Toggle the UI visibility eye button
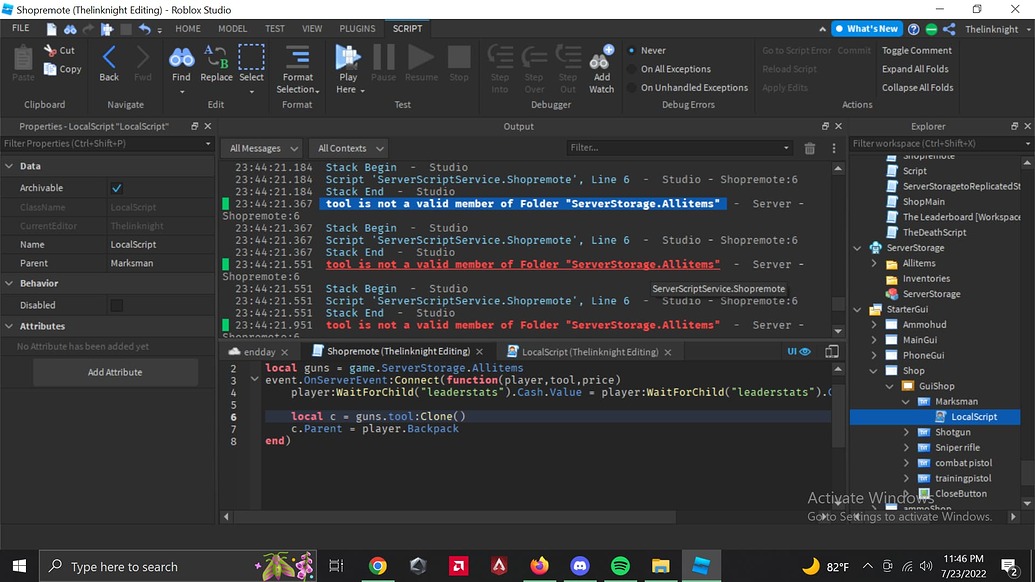The width and height of the screenshot is (1035, 582). tap(799, 352)
